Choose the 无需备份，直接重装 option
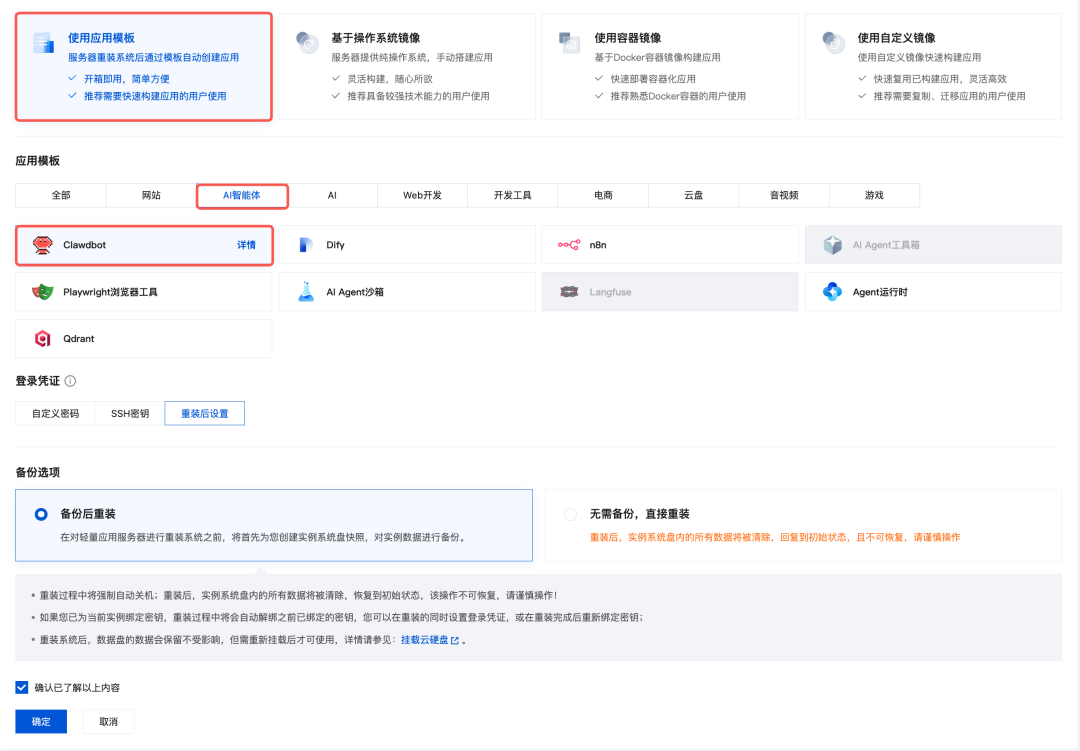 (570, 514)
